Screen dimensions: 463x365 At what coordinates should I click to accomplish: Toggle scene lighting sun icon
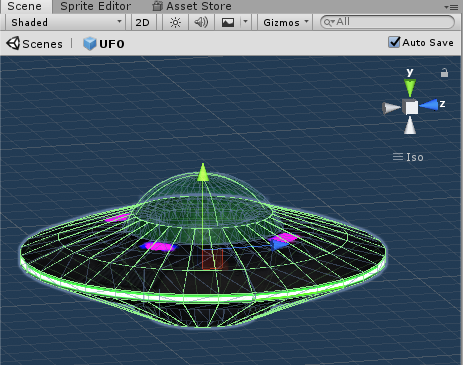point(175,22)
